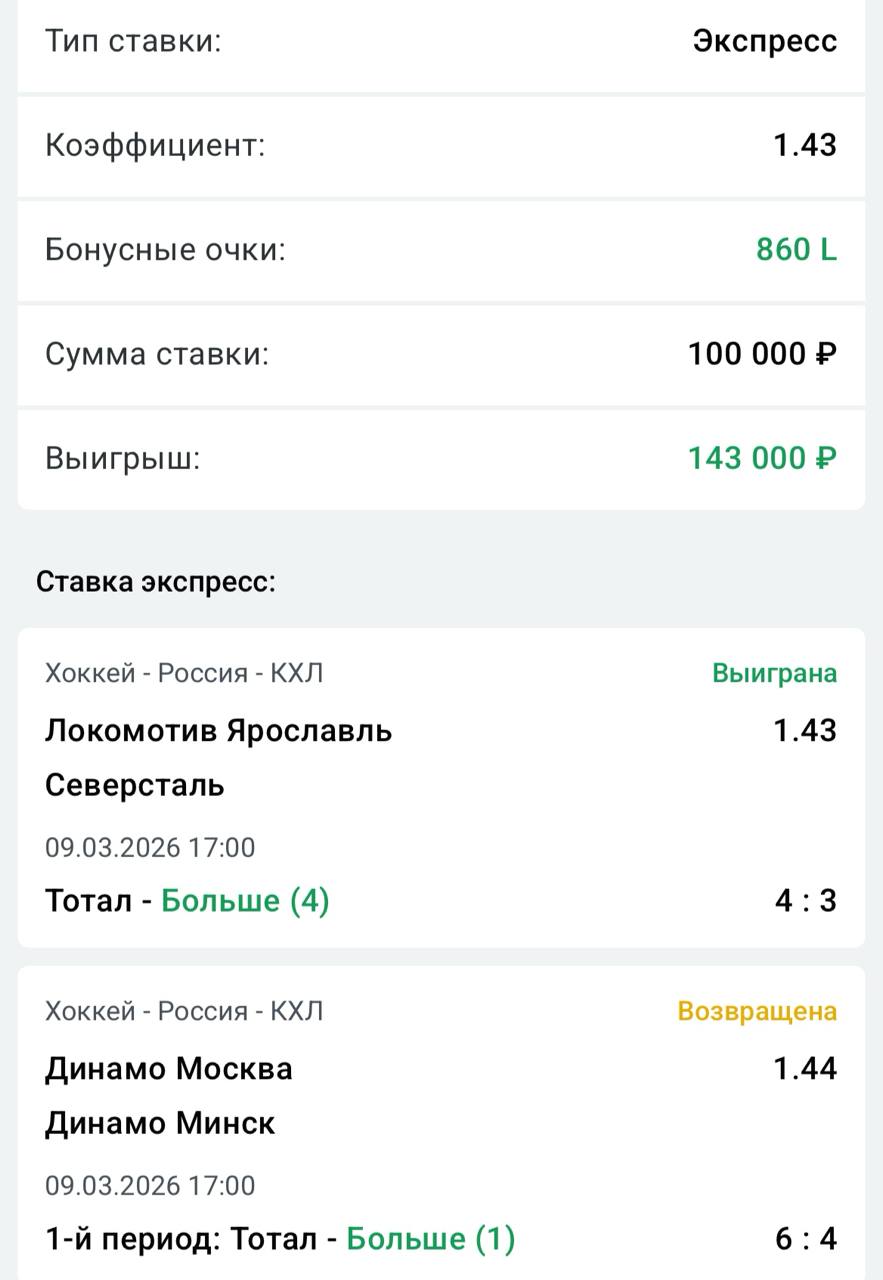Tap the green Выиграна status label
Screen dimensions: 883x1280
click(x=774, y=673)
